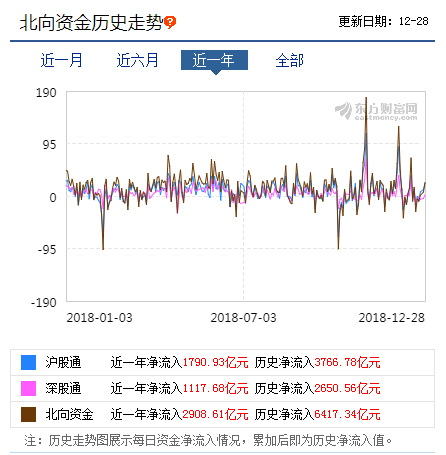The height and width of the screenshot is (455, 446).
Task: Click the 北向资金历史走势 title
Action: coord(92,23)
